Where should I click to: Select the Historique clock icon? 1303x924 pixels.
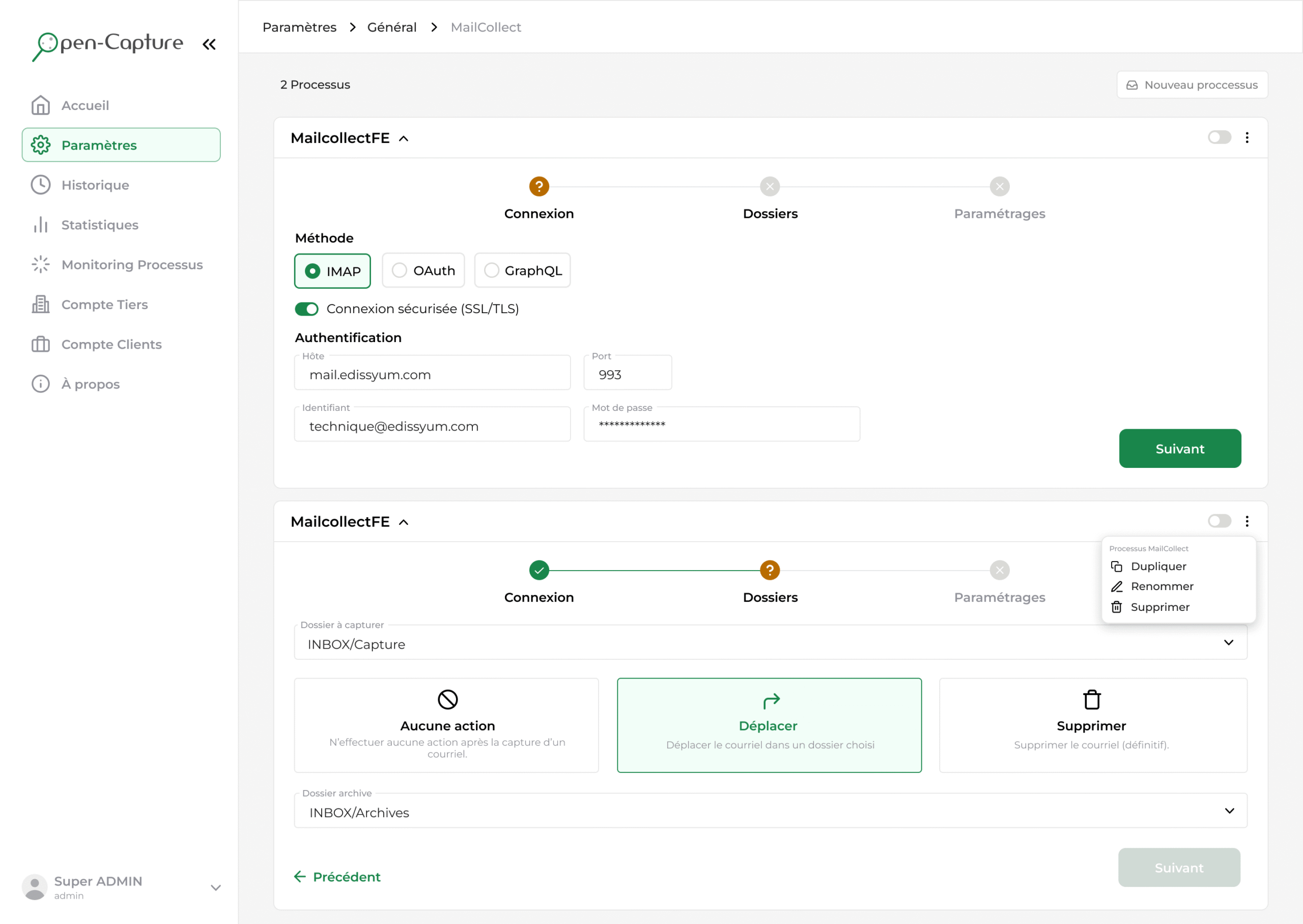click(x=40, y=184)
